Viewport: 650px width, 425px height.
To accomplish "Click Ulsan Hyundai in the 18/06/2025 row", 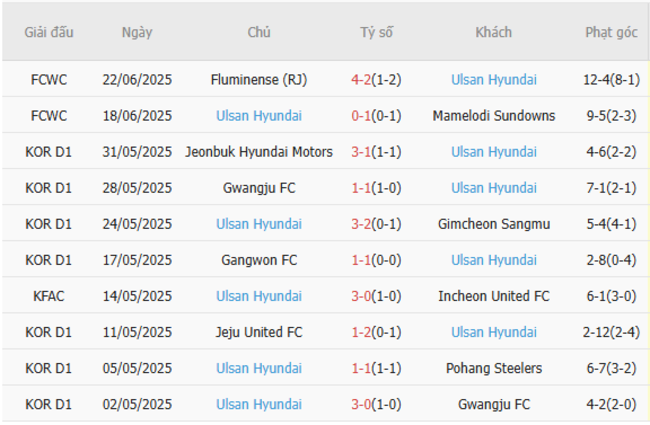I will coord(259,116).
